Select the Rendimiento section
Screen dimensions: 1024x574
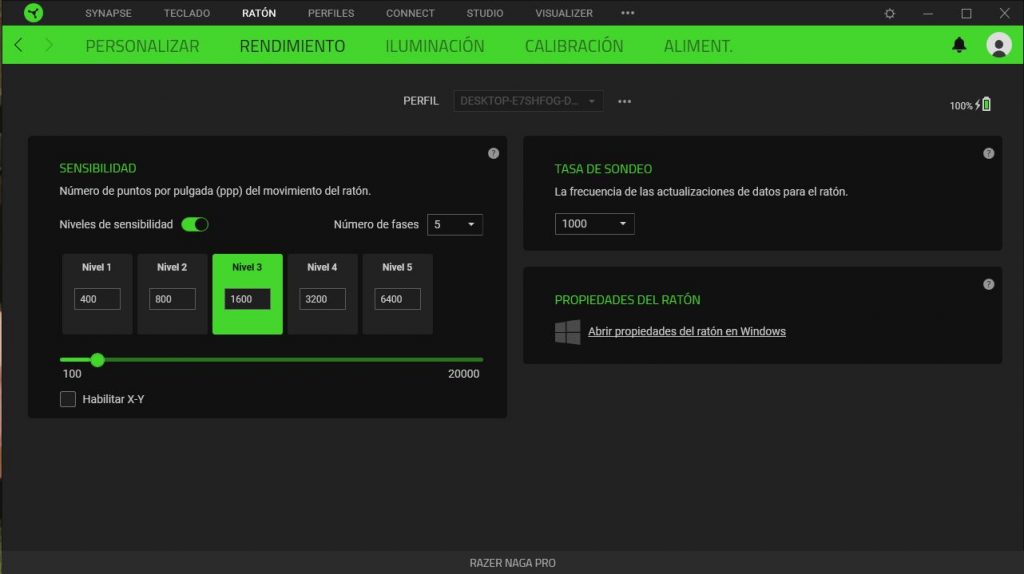click(x=293, y=46)
